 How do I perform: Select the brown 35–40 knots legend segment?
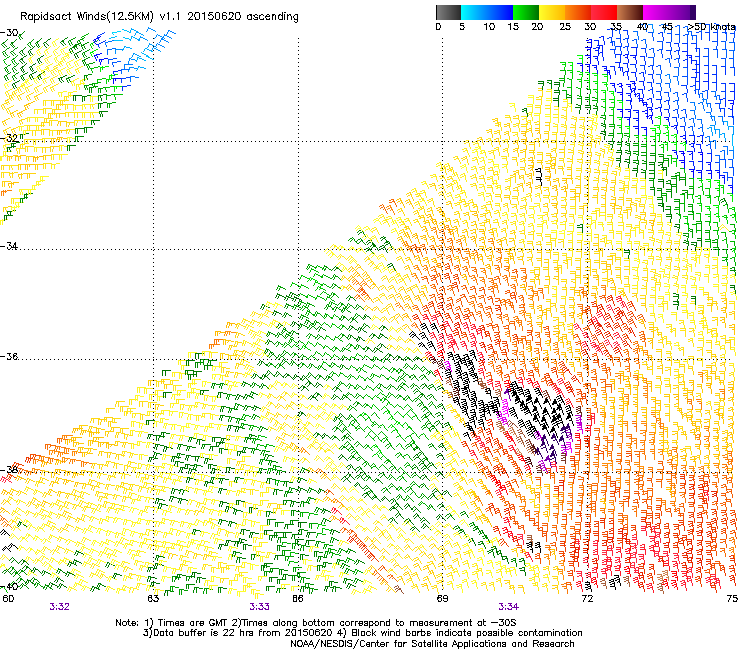tap(630, 12)
